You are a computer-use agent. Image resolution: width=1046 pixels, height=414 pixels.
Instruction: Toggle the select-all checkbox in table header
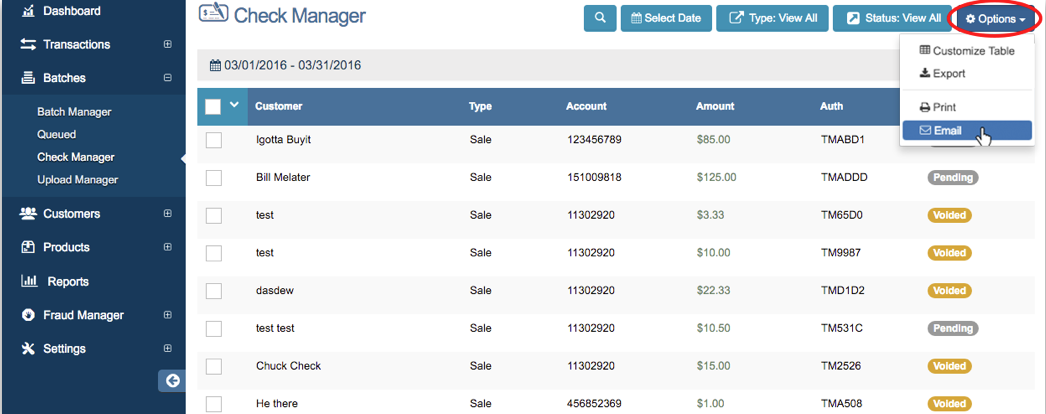(x=213, y=106)
